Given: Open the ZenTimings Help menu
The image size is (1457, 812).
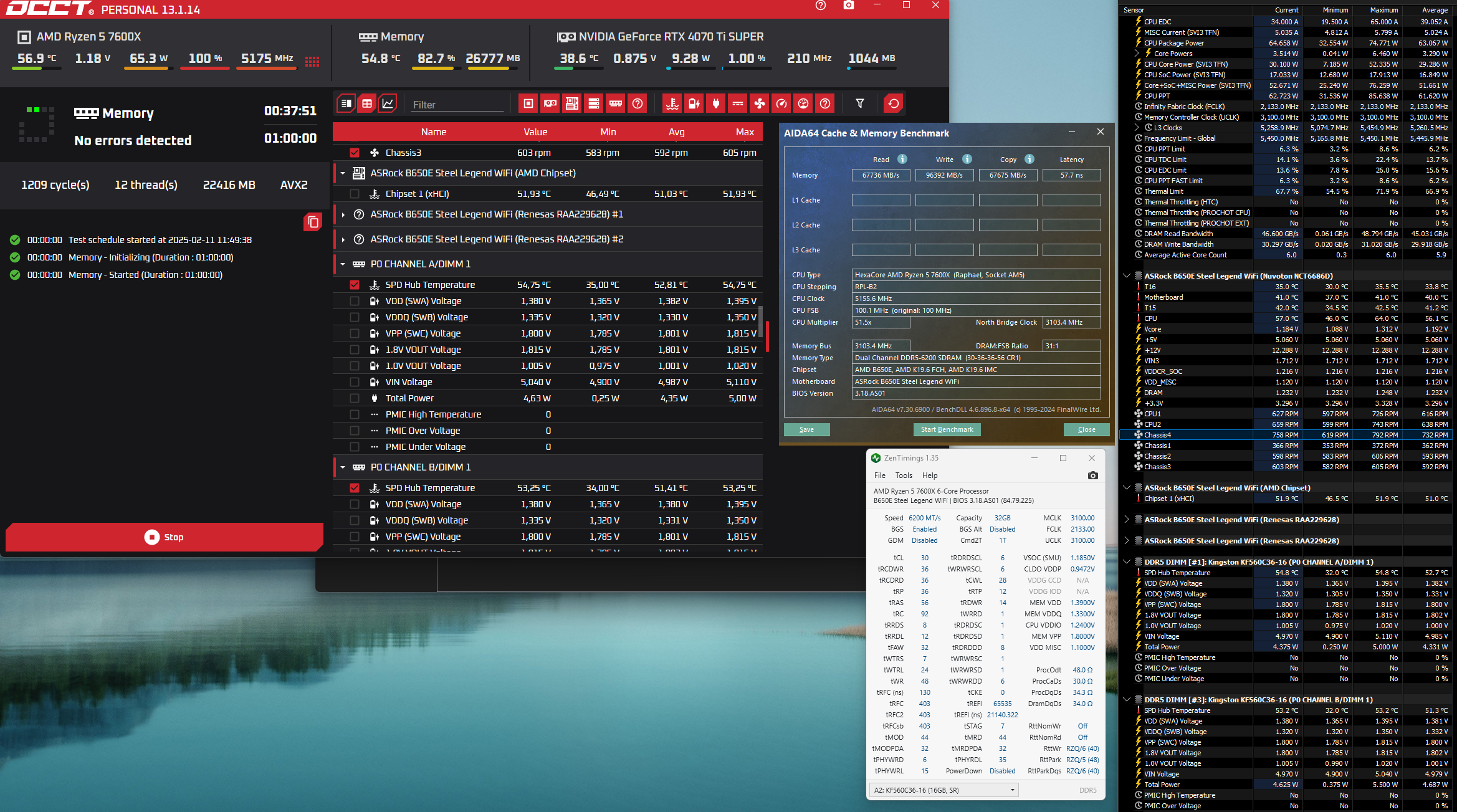Looking at the screenshot, I should point(930,475).
